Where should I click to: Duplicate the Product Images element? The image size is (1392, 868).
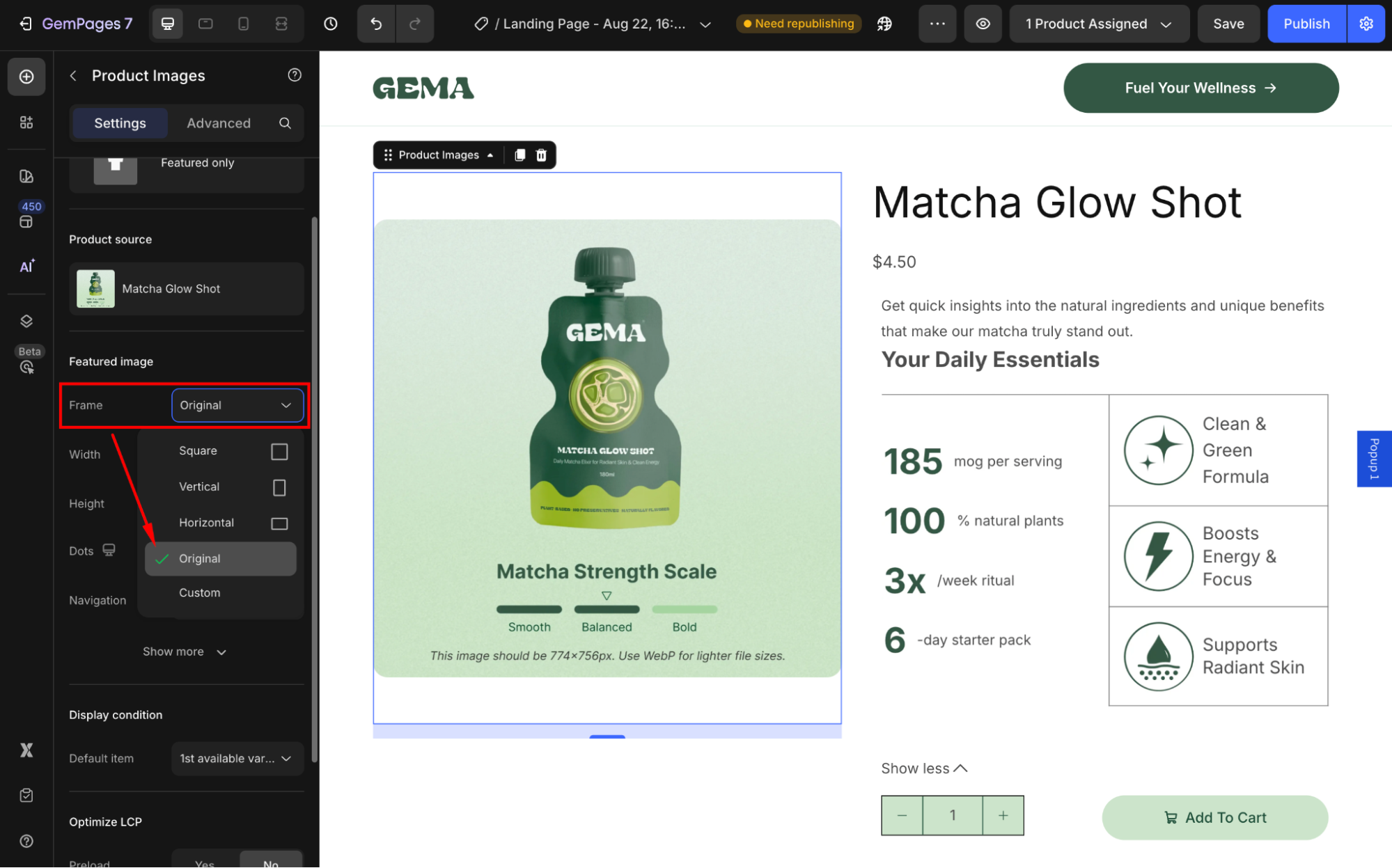coord(519,155)
